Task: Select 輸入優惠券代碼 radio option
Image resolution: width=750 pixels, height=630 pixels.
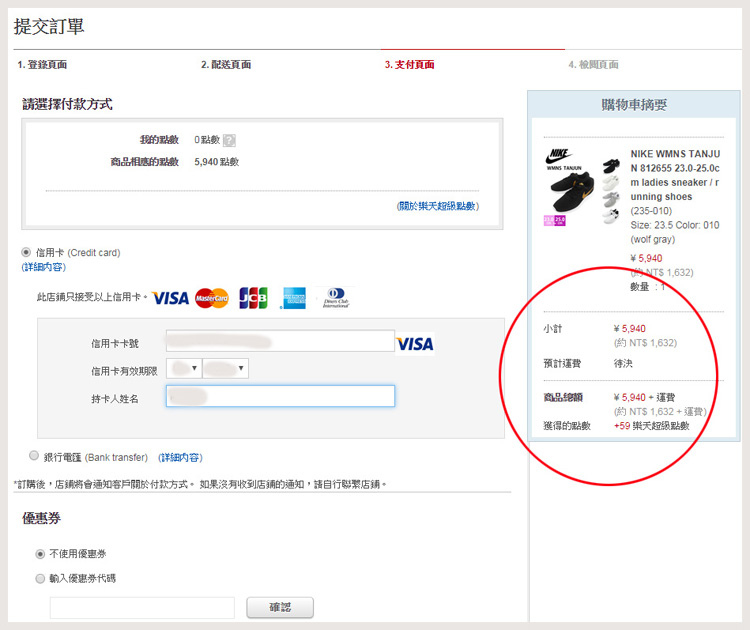Action: [40, 578]
